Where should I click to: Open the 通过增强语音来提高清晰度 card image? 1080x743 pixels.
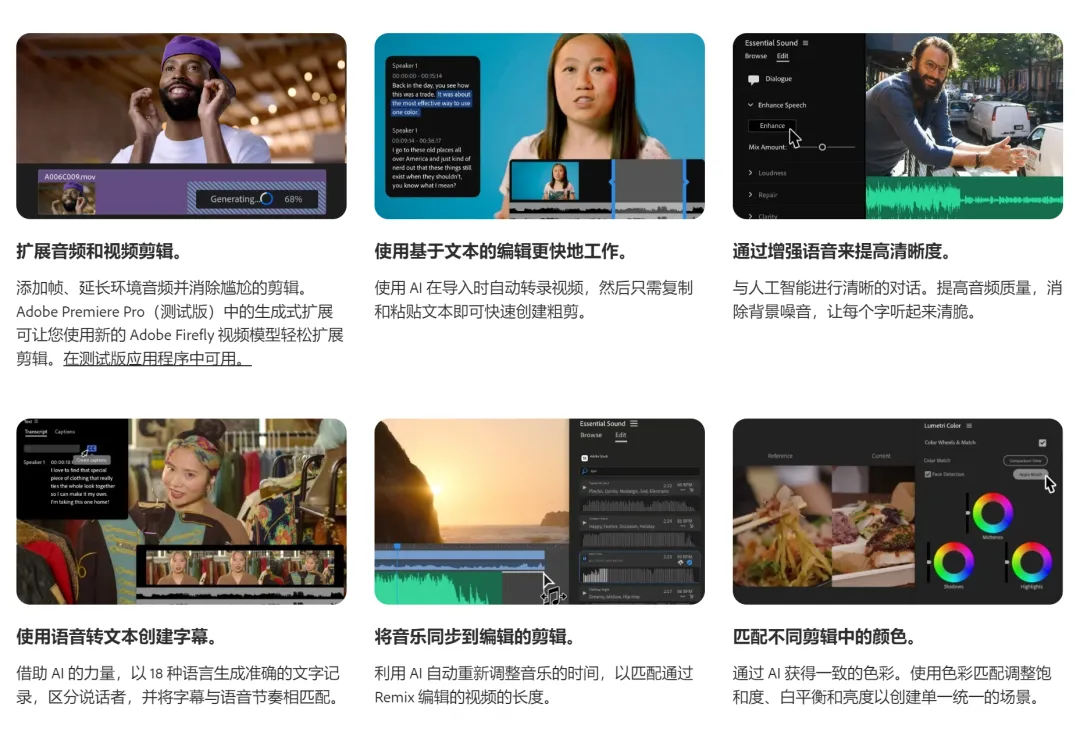pos(897,126)
